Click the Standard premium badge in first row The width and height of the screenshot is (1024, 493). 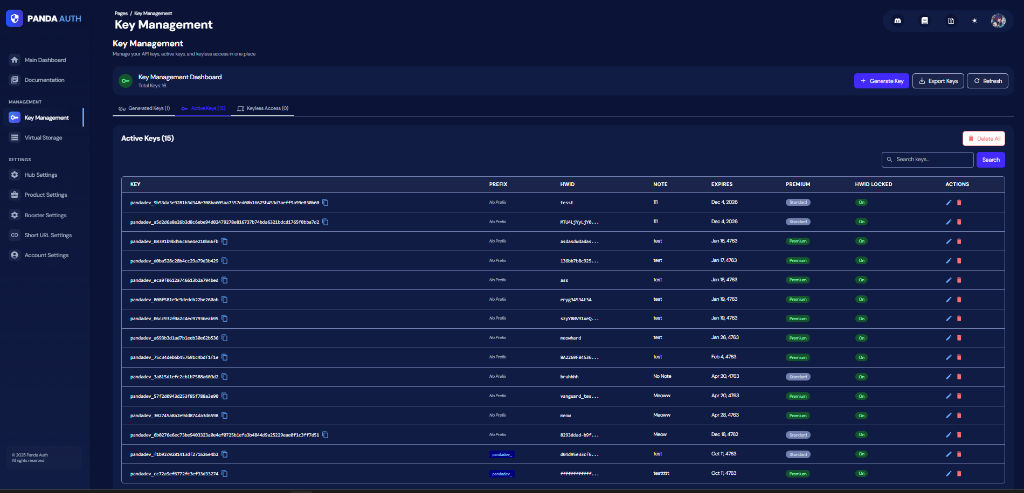click(x=798, y=203)
